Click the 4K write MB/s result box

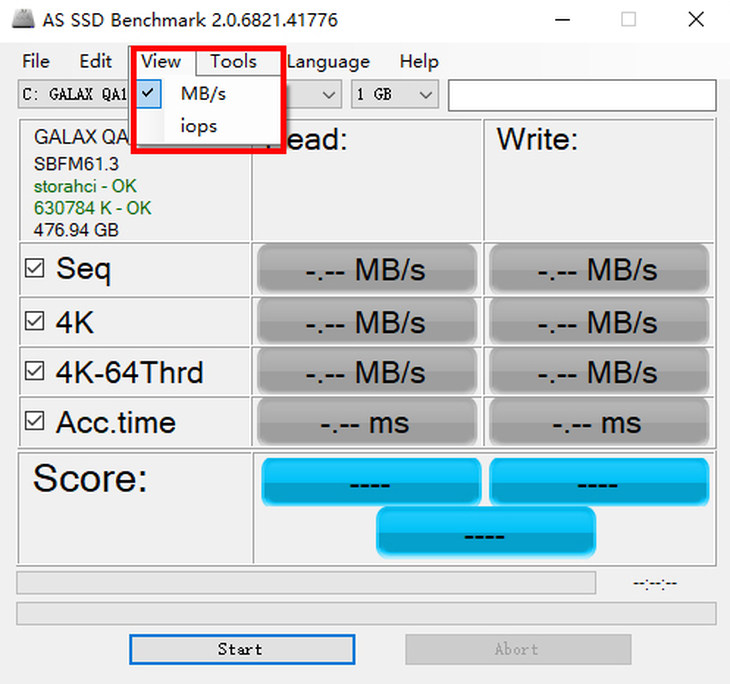599,322
